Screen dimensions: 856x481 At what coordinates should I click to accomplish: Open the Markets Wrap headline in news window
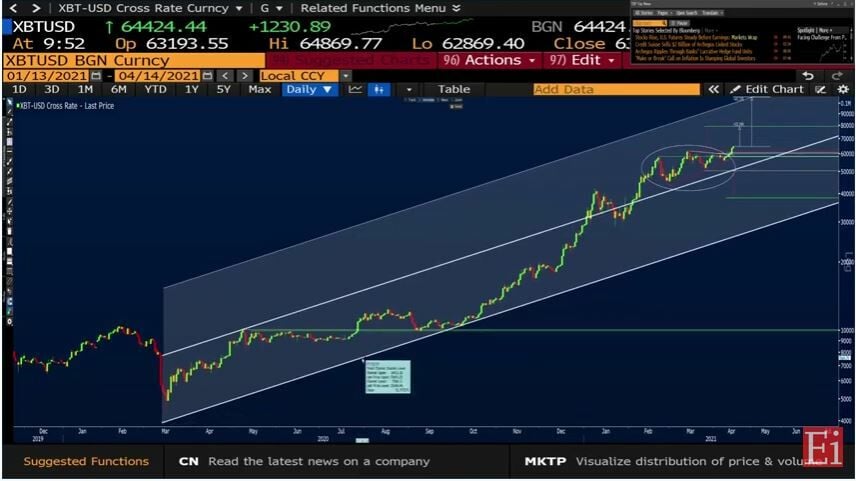click(696, 38)
